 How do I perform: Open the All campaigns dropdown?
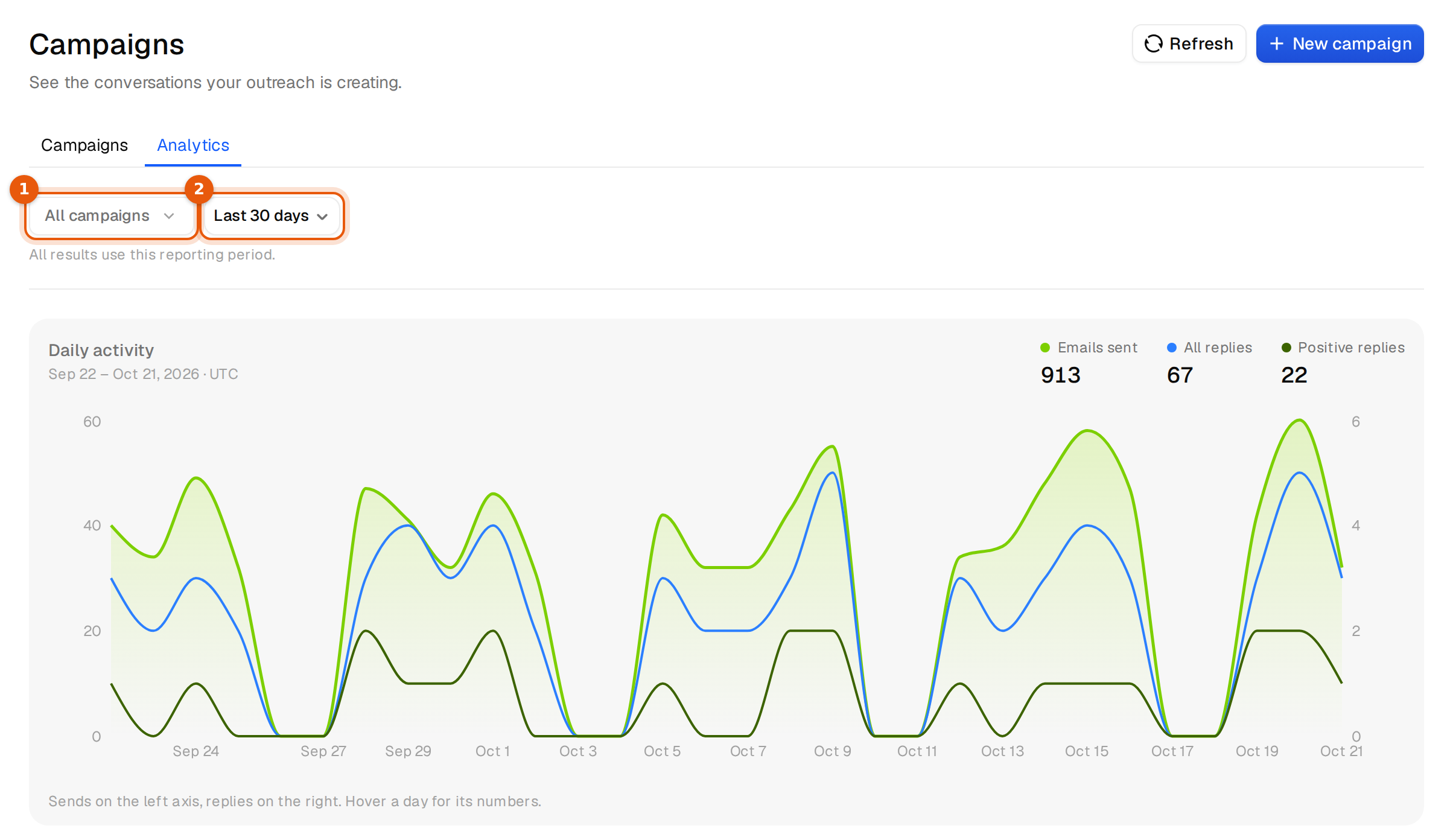110,215
